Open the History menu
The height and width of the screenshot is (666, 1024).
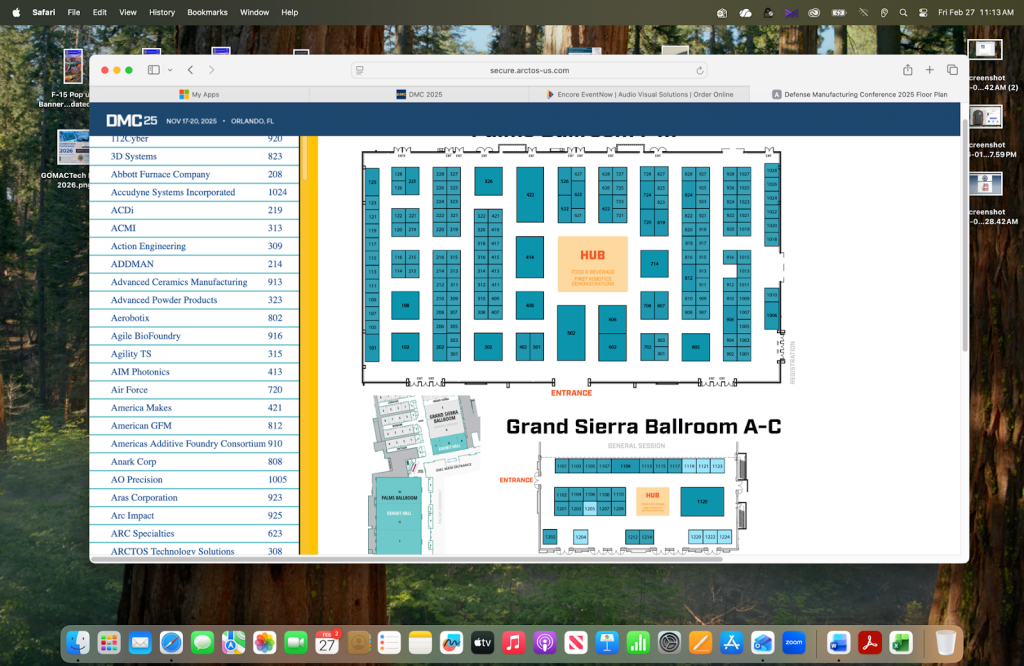pyautogui.click(x=161, y=12)
